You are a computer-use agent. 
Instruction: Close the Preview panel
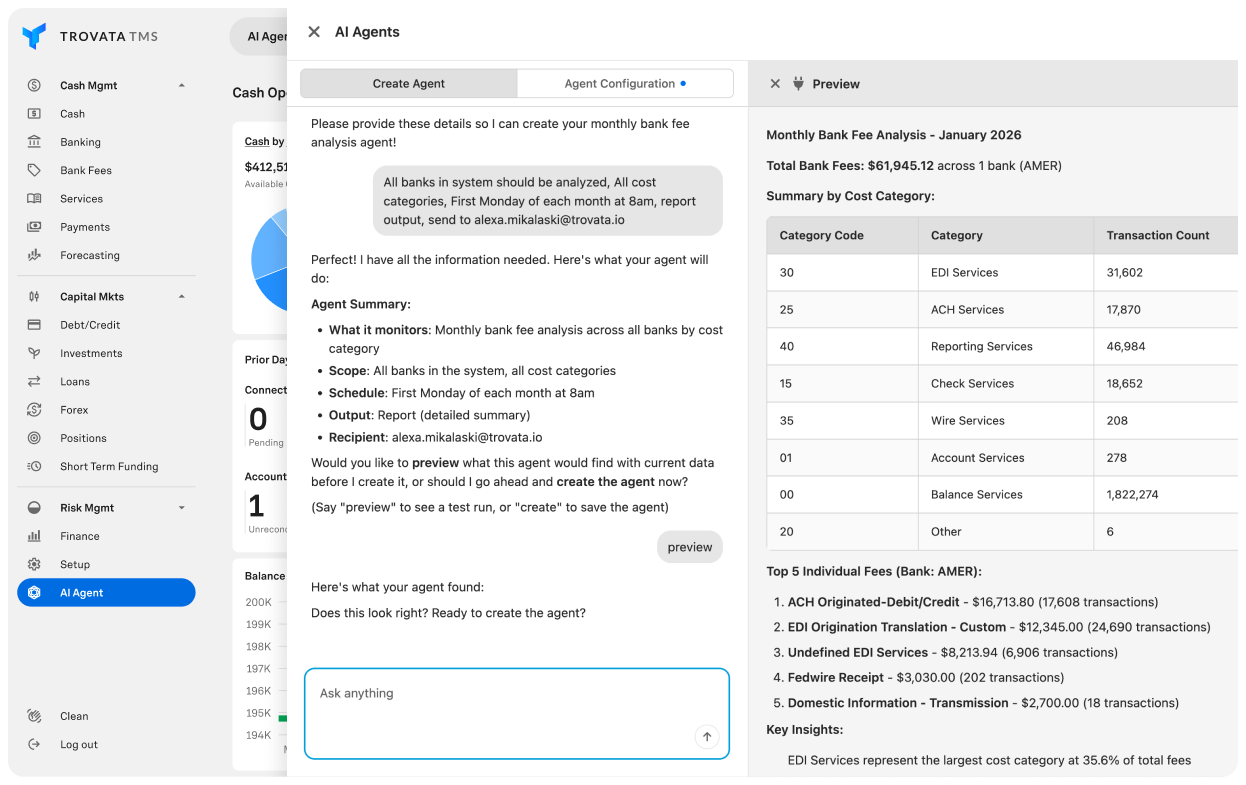click(775, 84)
